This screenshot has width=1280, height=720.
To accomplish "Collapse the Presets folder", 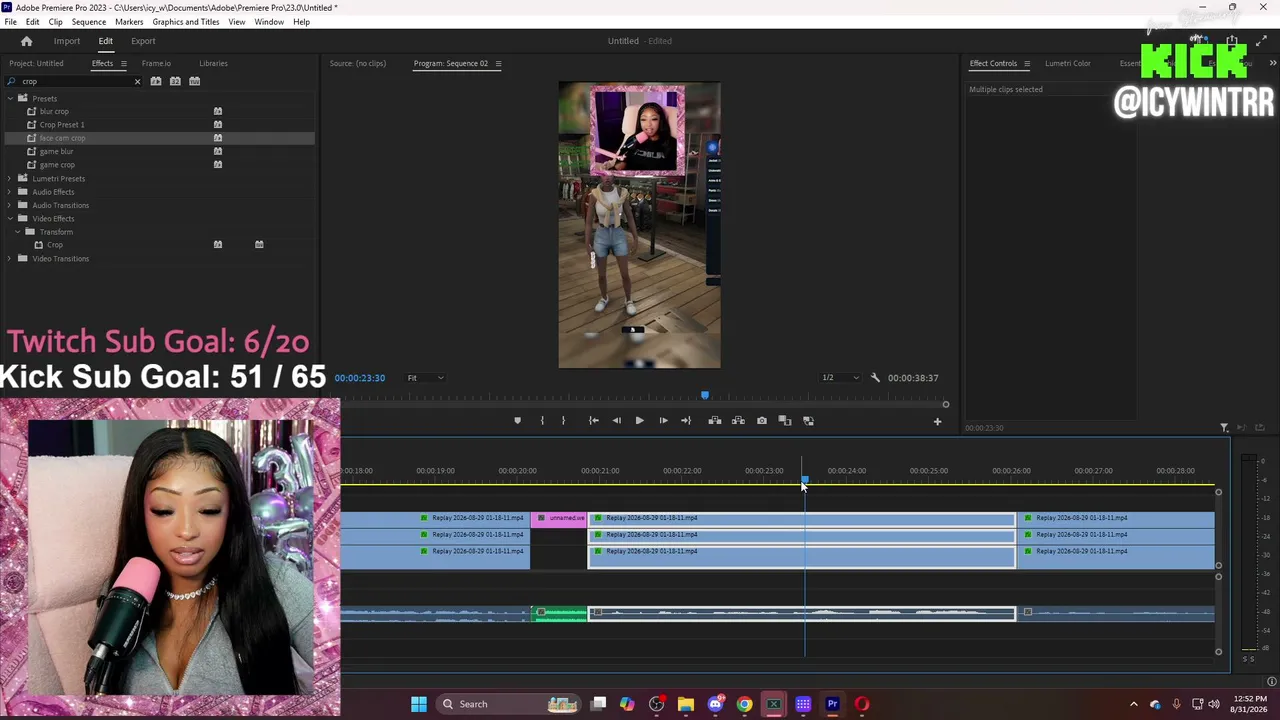I will point(10,98).
